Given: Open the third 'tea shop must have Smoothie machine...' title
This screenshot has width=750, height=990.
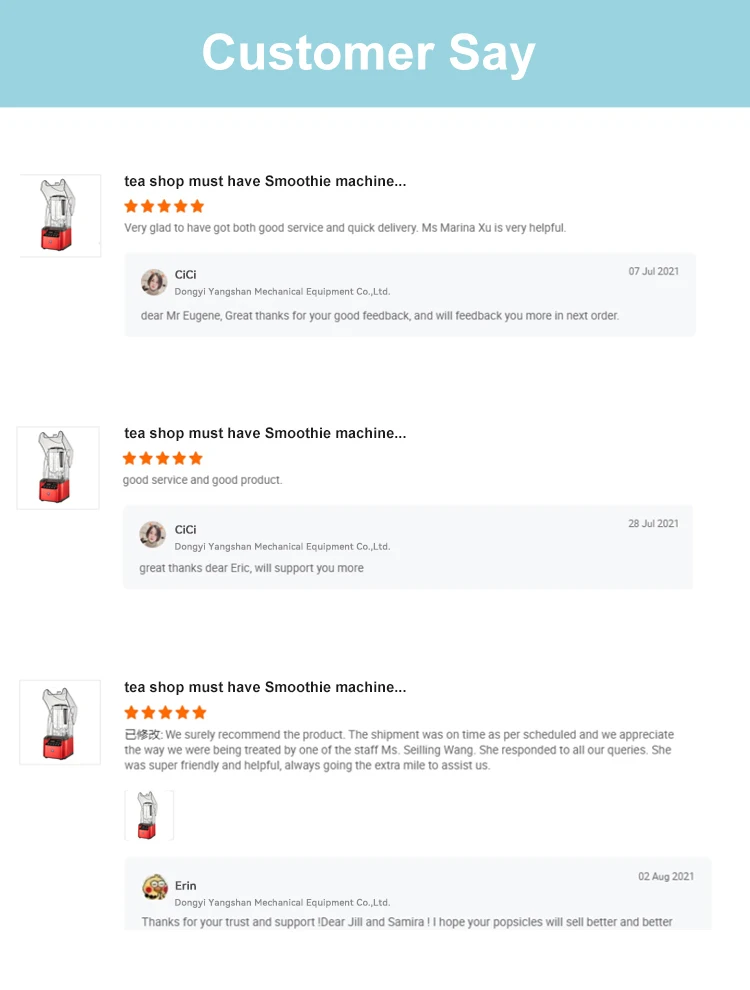Looking at the screenshot, I should tap(265, 687).
